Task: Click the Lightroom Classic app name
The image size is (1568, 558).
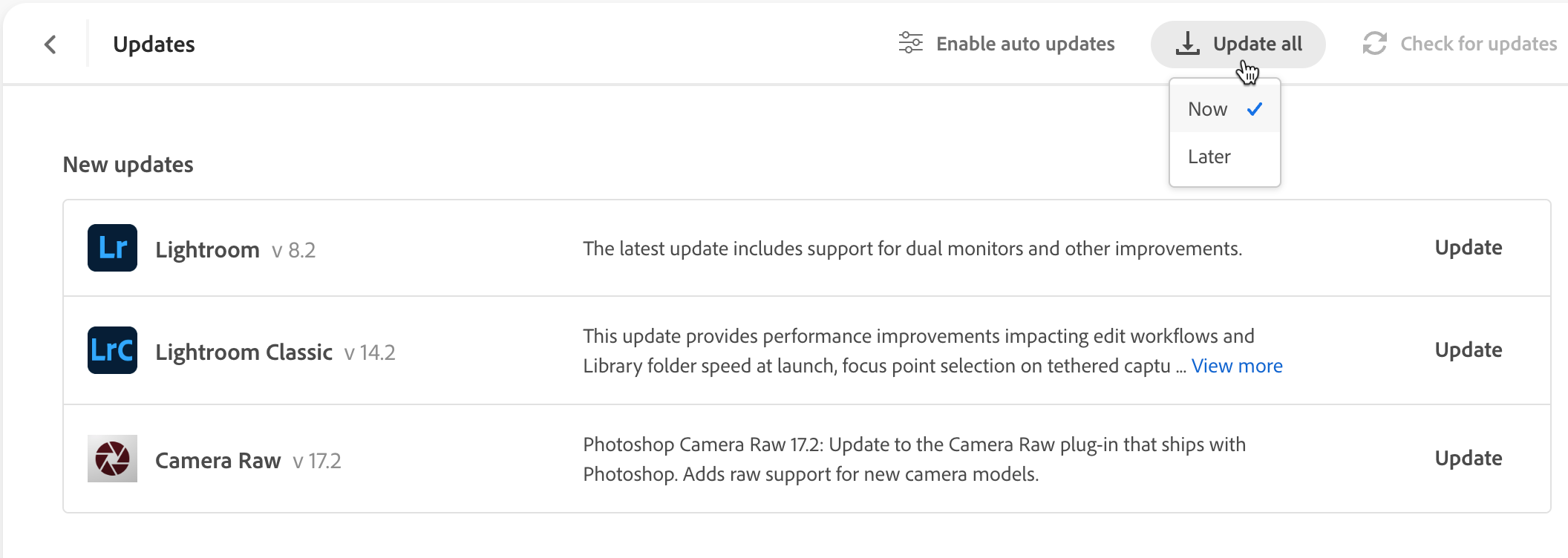Action: (244, 352)
